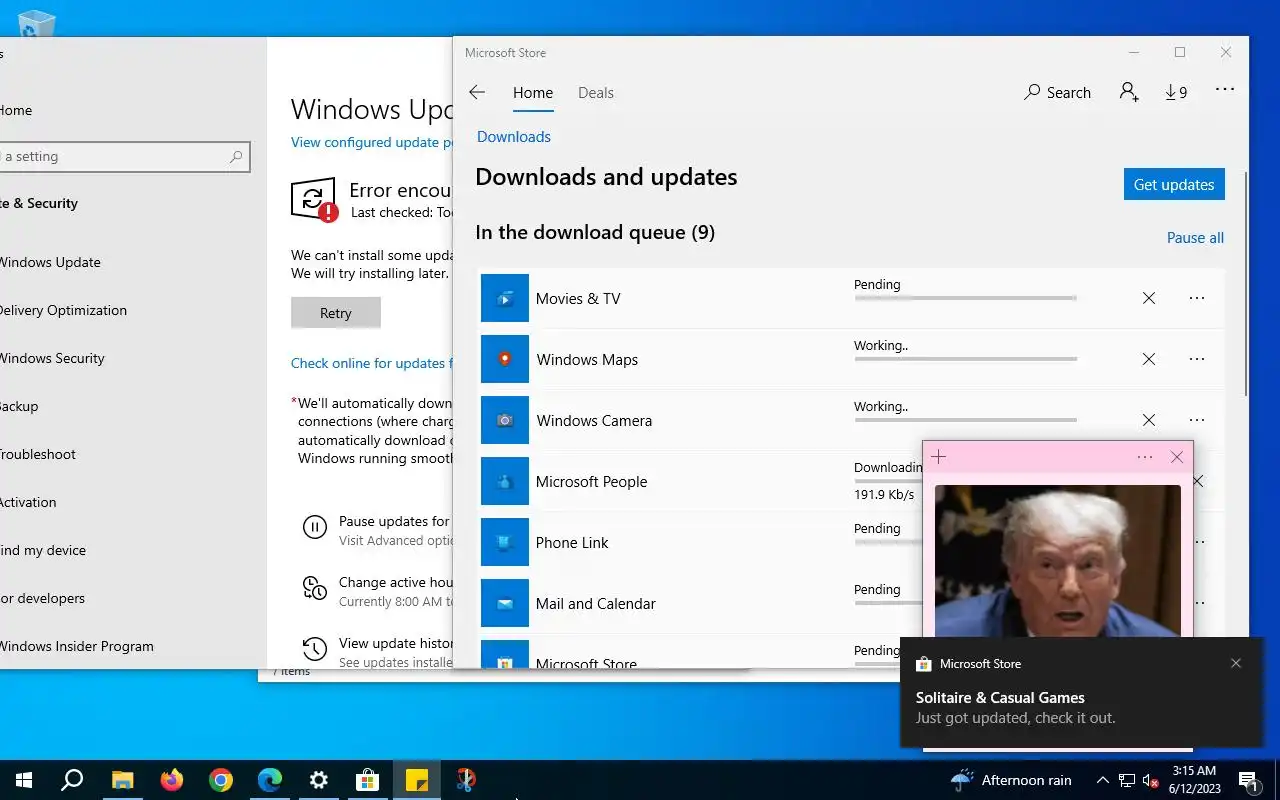
Task: Click the Microsoft People app icon
Action: (505, 481)
